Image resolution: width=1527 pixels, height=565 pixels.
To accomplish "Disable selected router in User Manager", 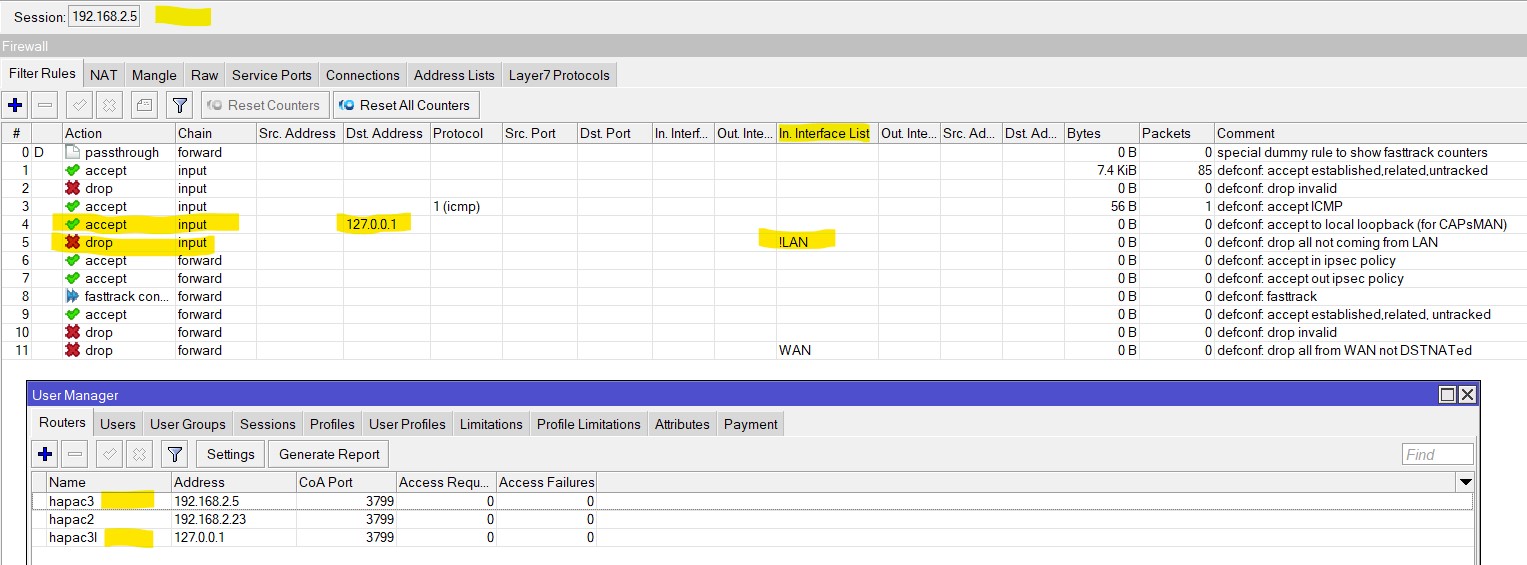I will point(139,454).
